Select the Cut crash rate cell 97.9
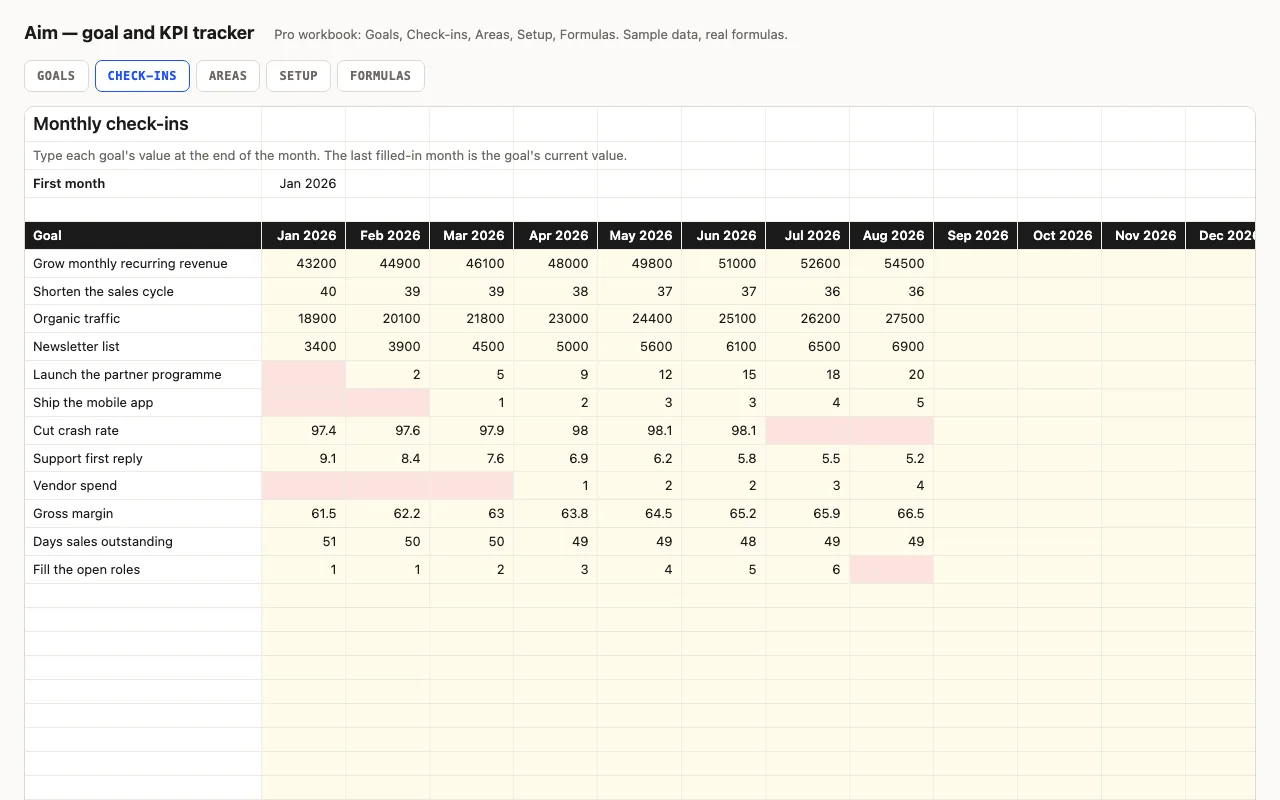The height and width of the screenshot is (800, 1280). coord(472,431)
